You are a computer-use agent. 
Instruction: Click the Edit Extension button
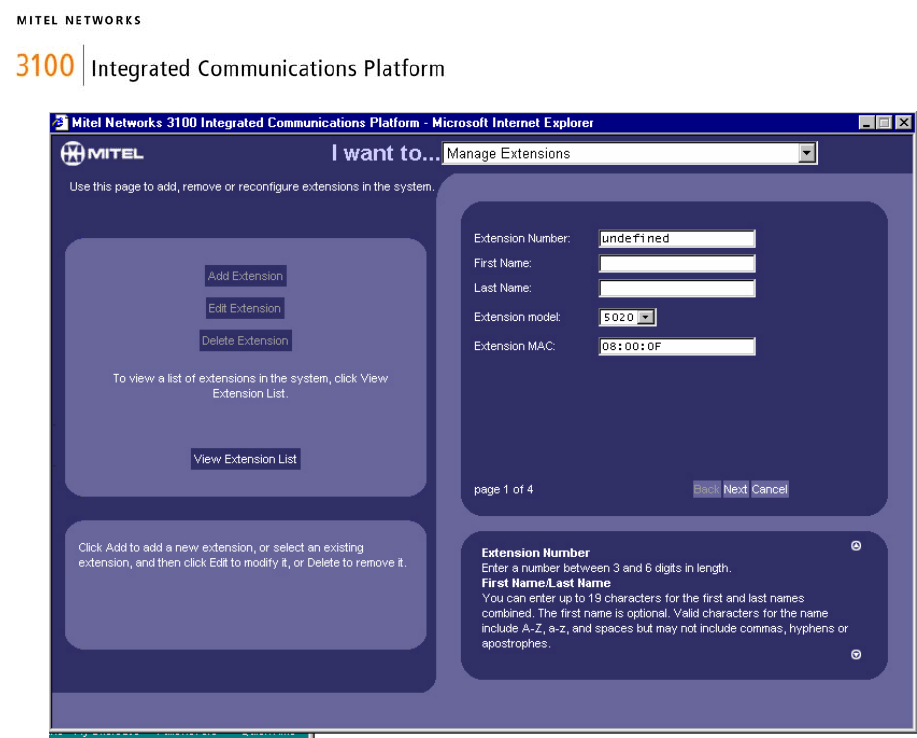244,308
